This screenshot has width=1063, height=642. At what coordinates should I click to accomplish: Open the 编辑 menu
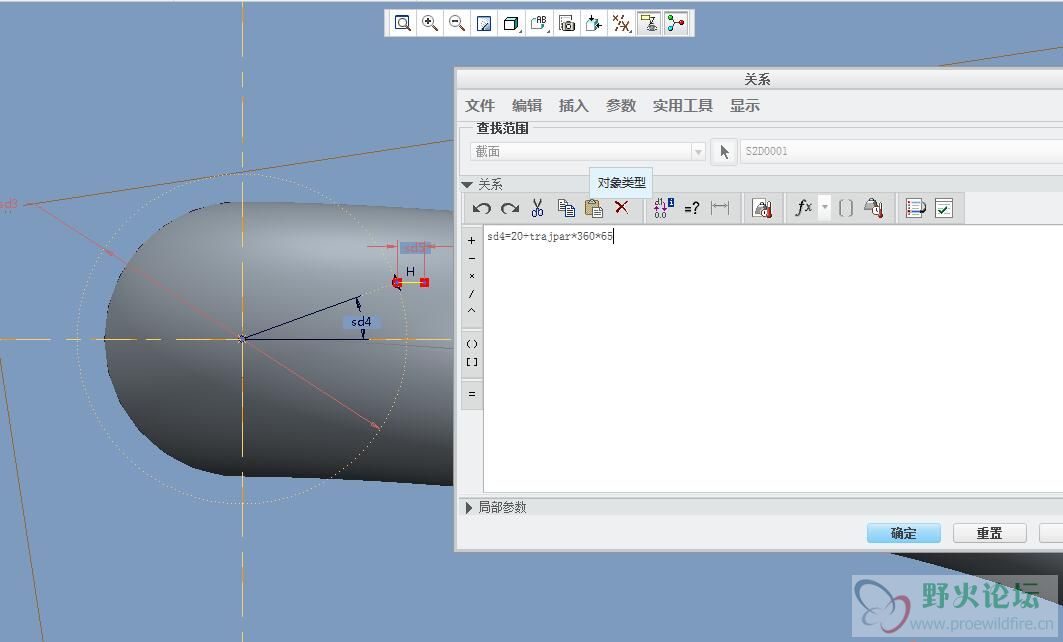pos(527,106)
